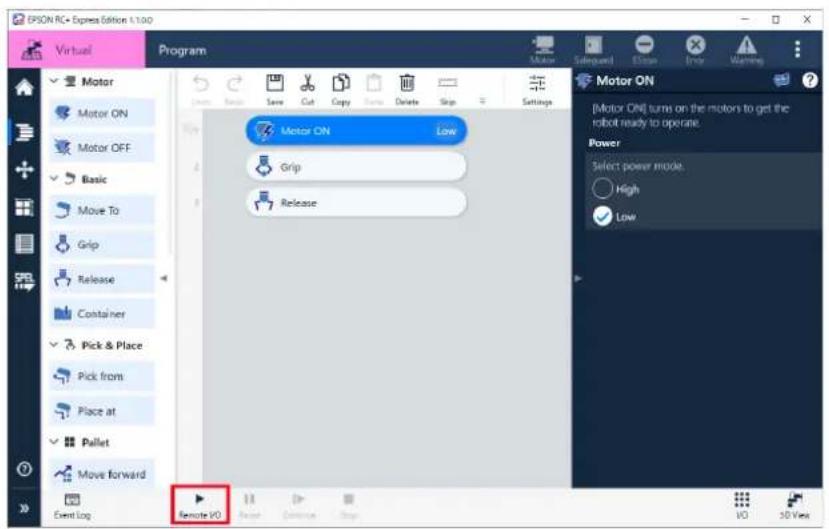Select the Release block in program
The image size is (829, 529).
356,202
